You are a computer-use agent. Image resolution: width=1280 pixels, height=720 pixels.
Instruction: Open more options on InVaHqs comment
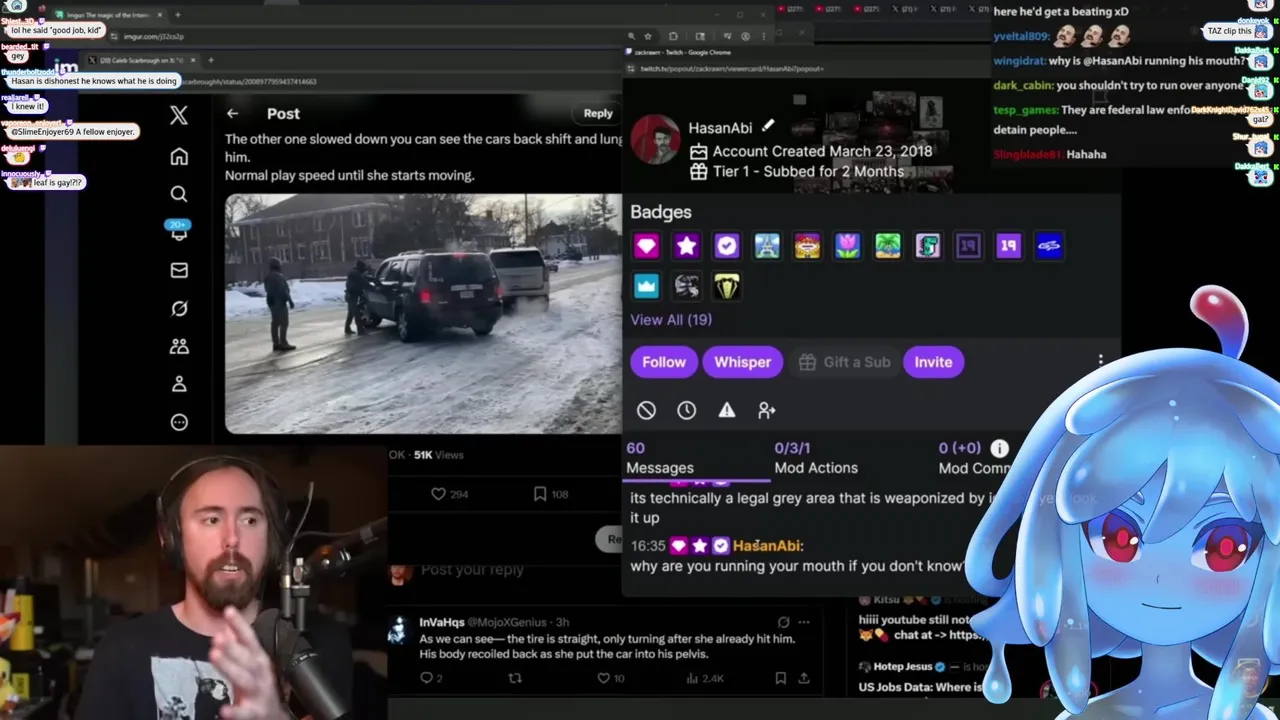803,622
